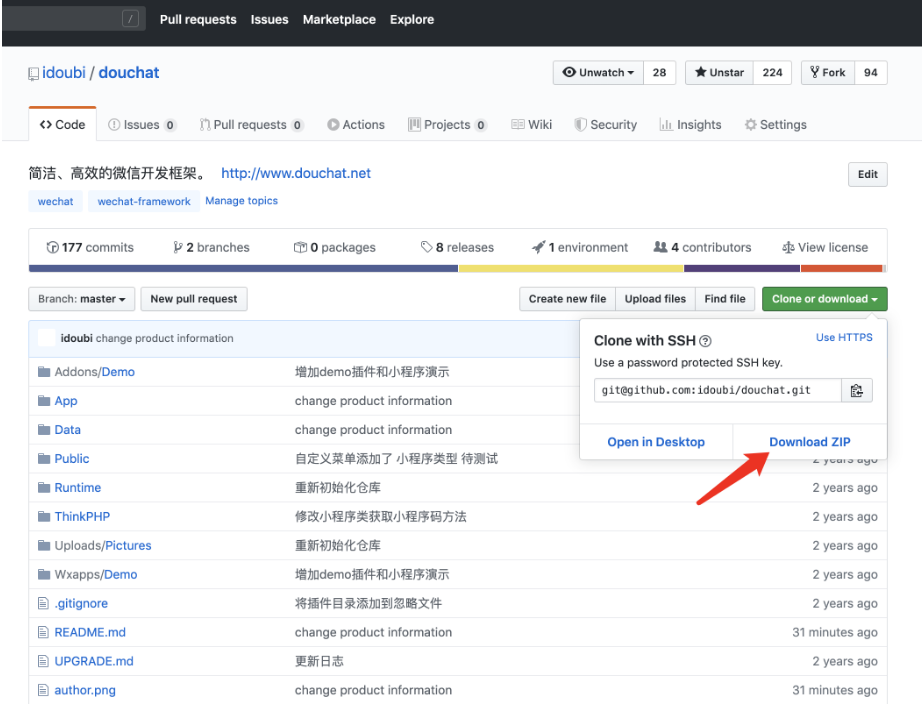Switch to Use HTTPS cloning

pyautogui.click(x=844, y=338)
